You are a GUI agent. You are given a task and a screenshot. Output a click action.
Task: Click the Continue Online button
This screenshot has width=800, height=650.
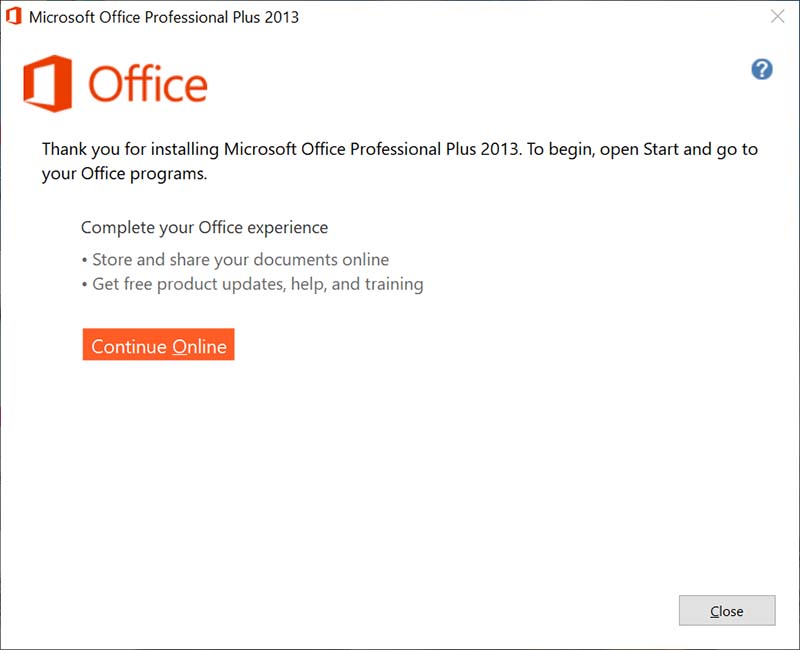click(158, 344)
